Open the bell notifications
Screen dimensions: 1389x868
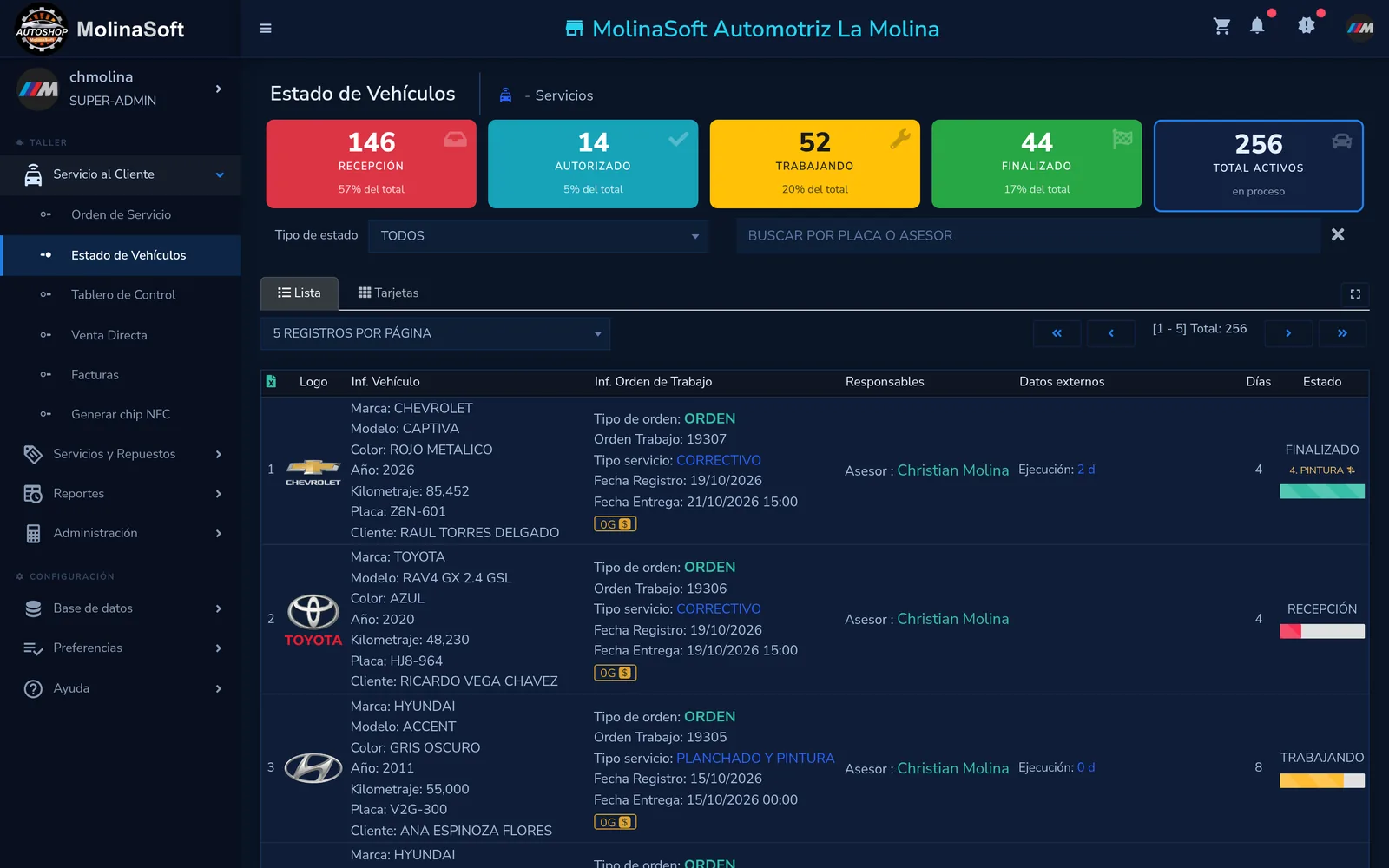1257,26
